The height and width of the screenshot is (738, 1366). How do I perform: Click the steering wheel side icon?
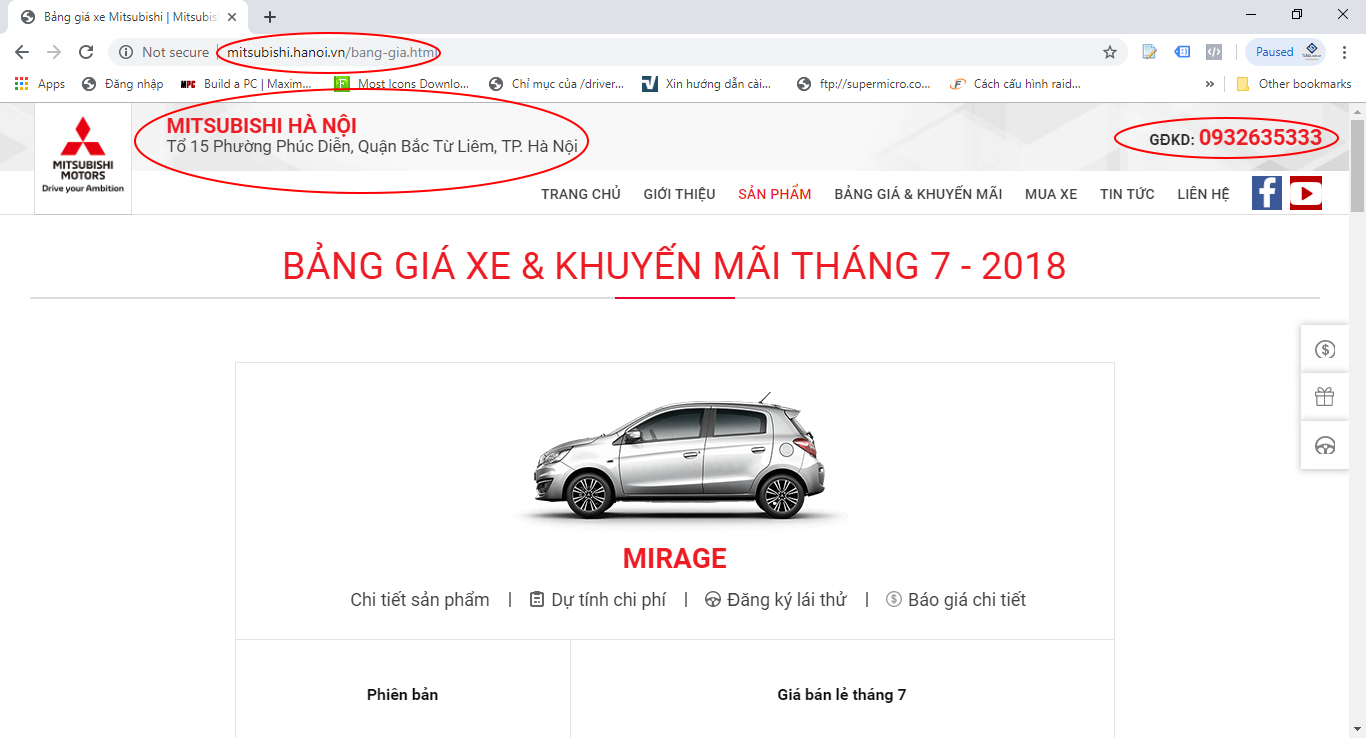pyautogui.click(x=1325, y=445)
